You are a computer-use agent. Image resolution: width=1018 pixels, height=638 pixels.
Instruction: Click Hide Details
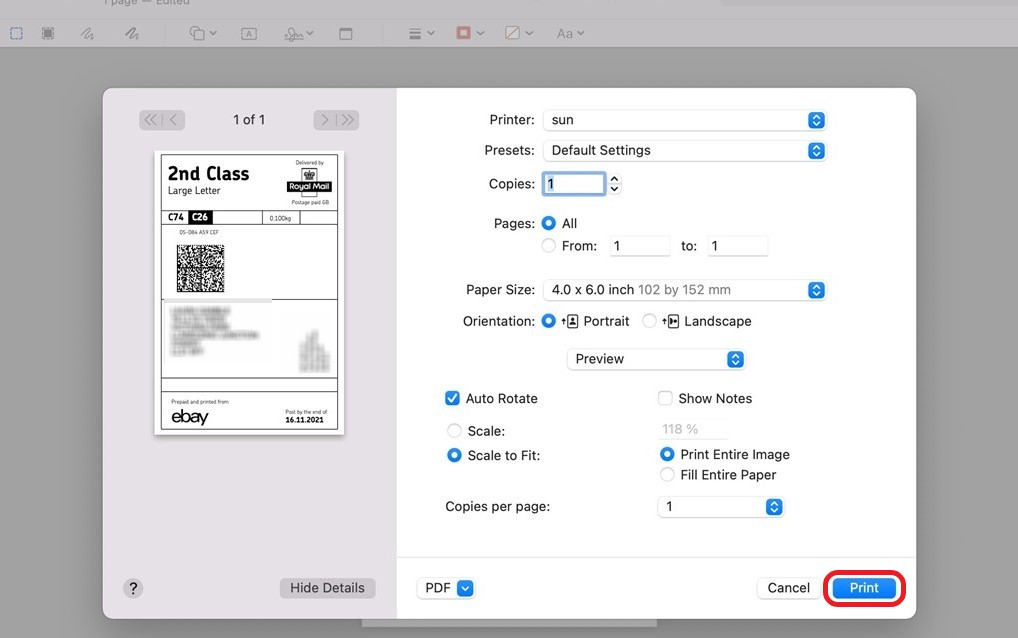tap(327, 588)
